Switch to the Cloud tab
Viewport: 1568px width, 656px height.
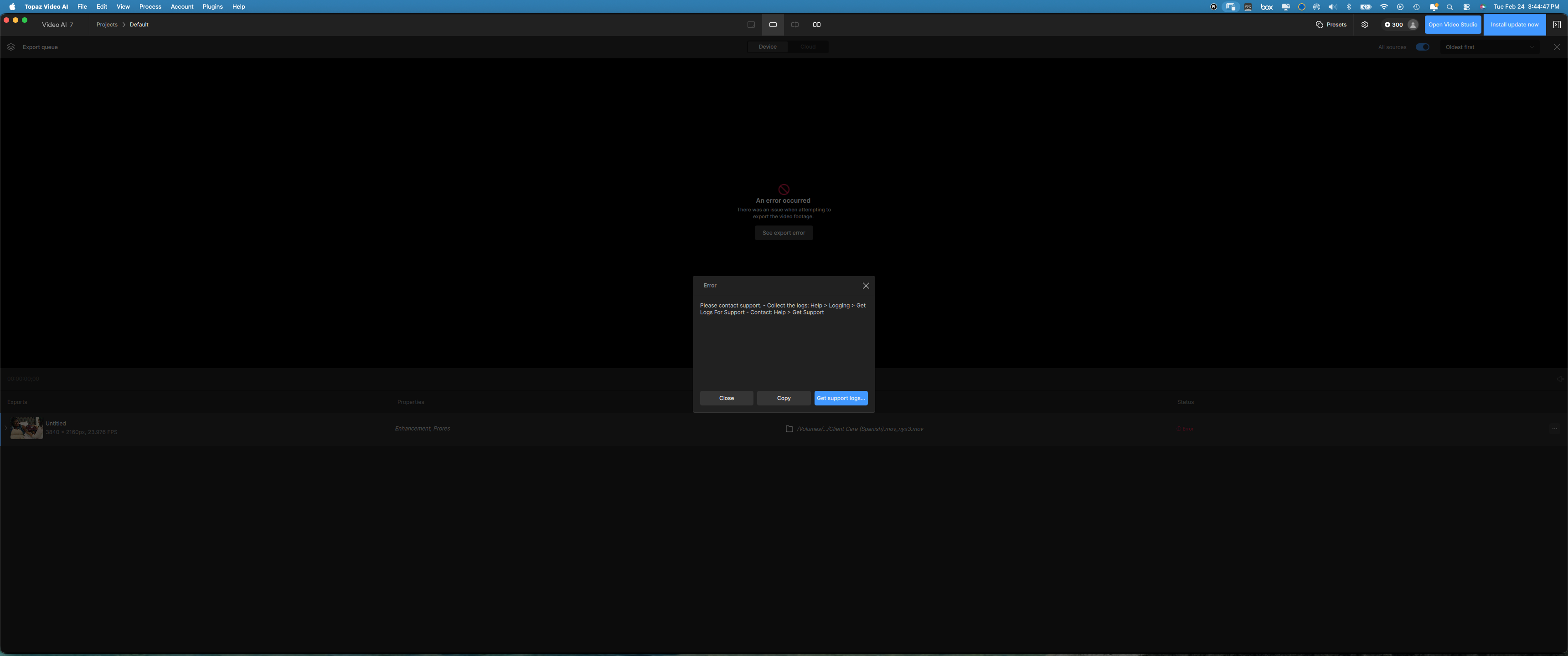pos(808,47)
